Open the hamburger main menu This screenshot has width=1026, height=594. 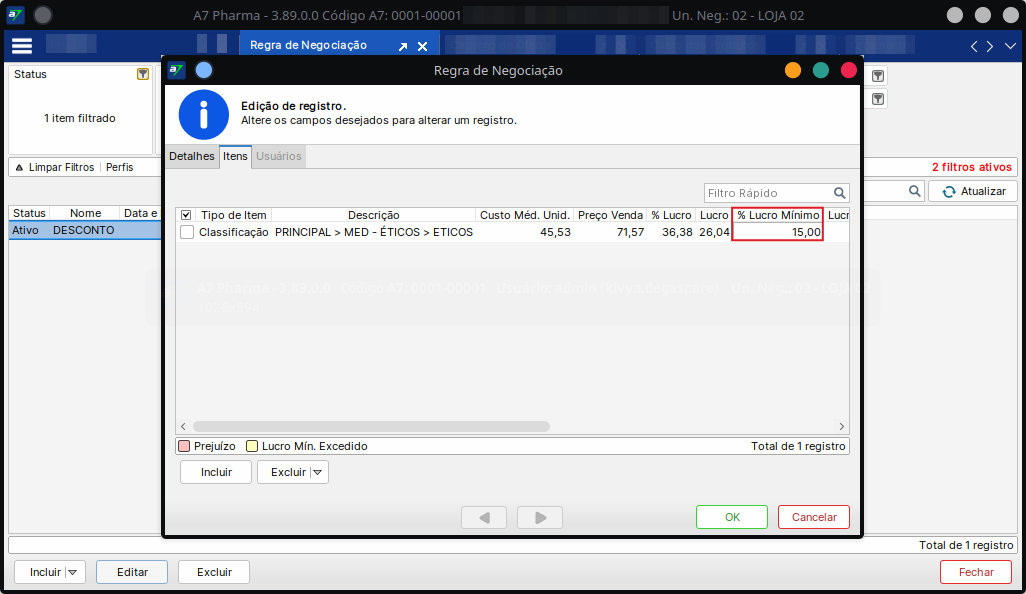coord(22,46)
